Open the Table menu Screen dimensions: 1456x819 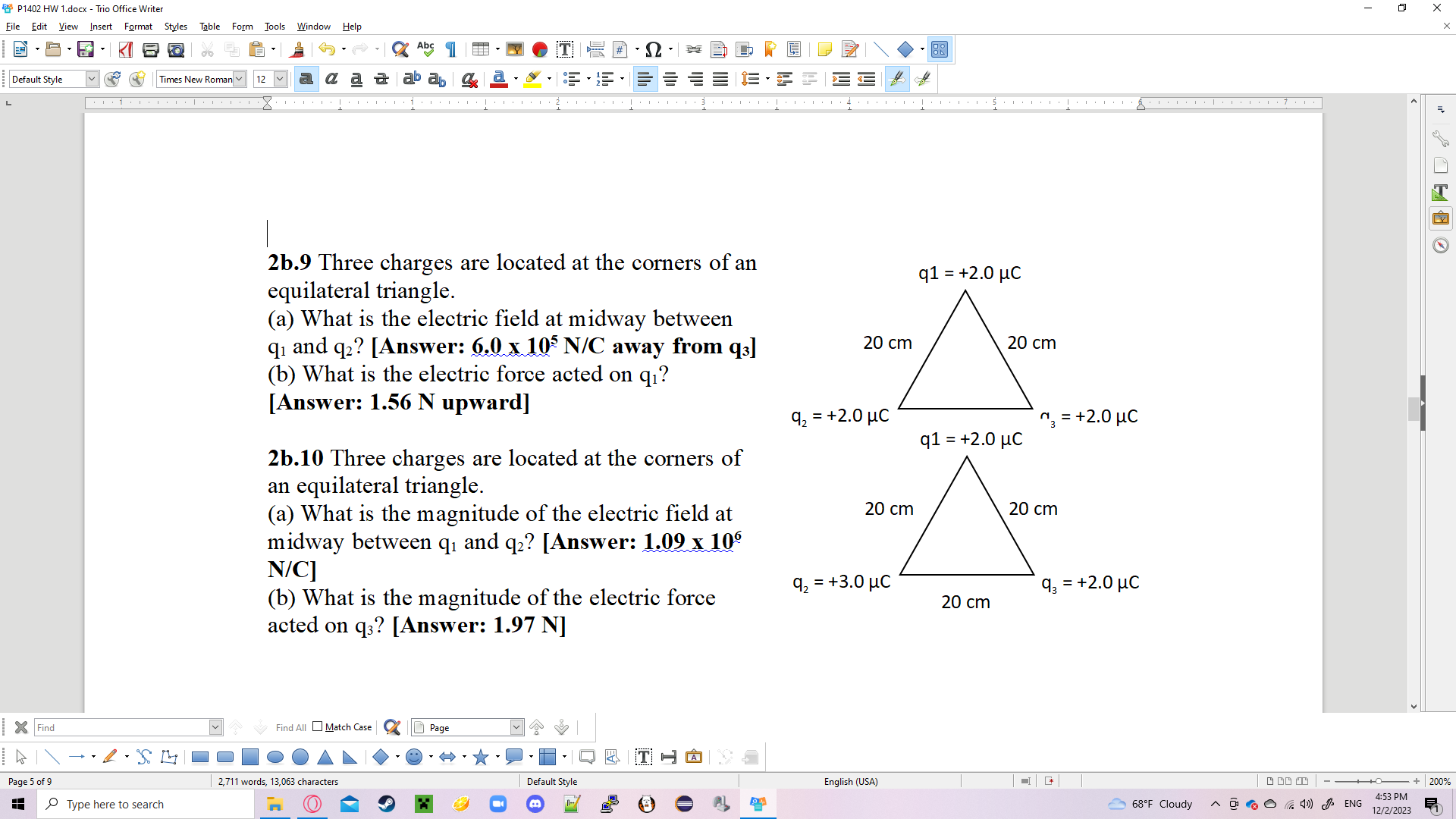tap(210, 27)
